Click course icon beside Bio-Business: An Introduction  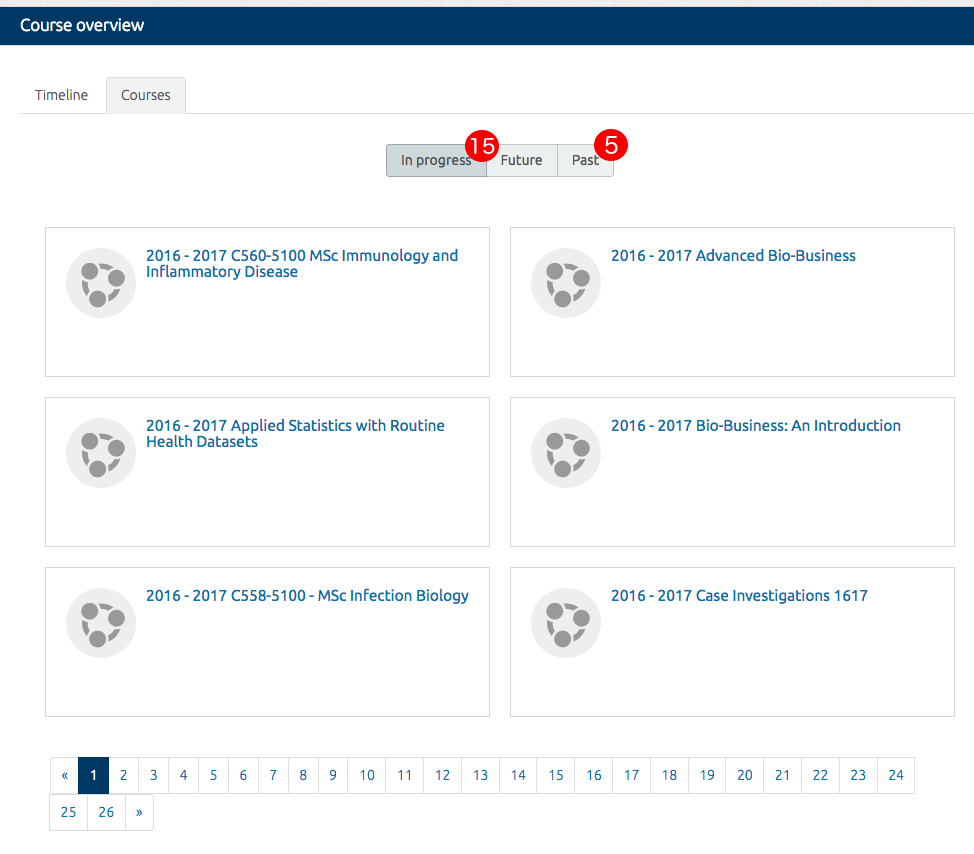pyautogui.click(x=566, y=453)
